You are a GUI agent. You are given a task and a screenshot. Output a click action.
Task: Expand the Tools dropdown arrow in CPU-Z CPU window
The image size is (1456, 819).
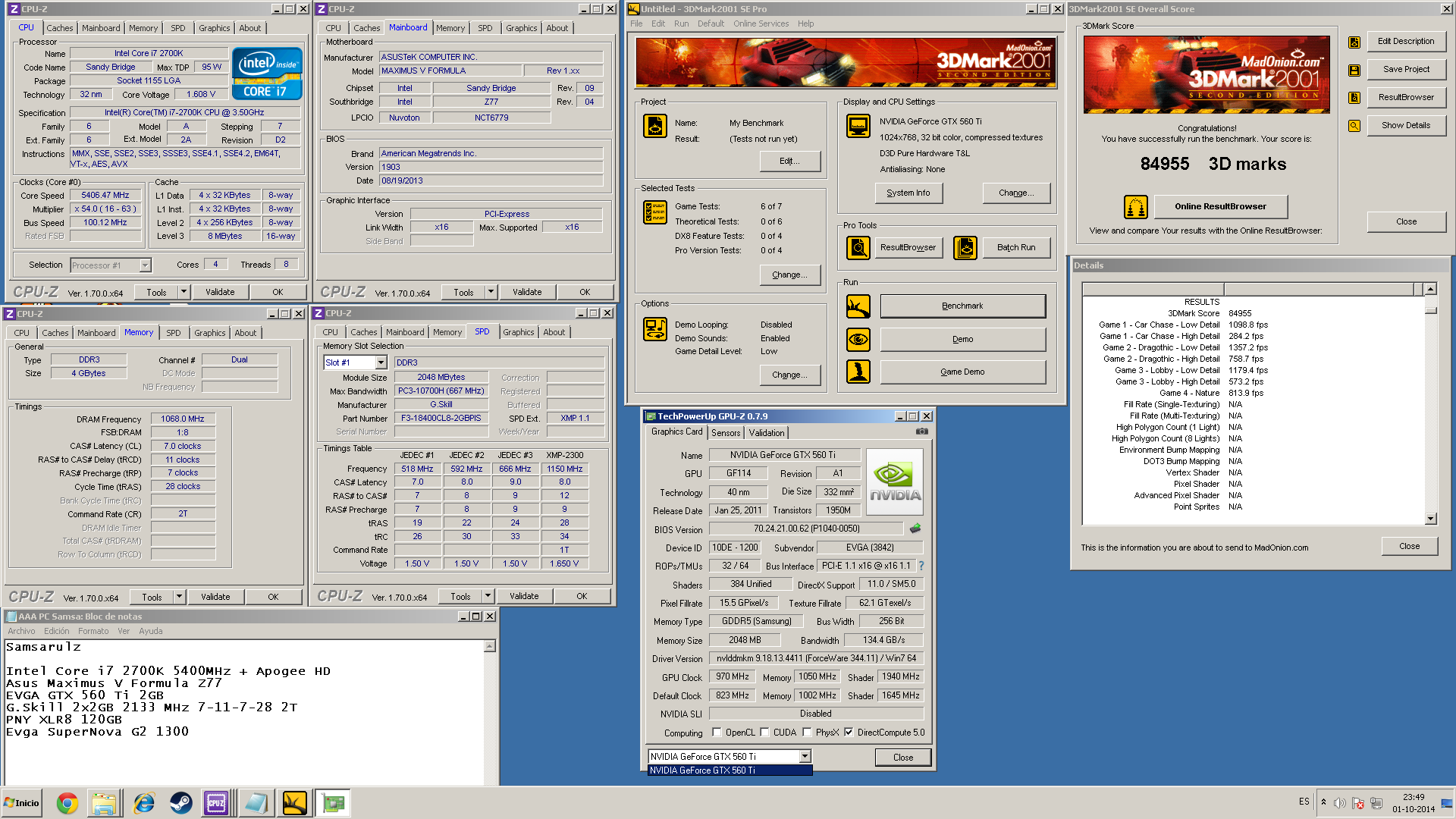point(184,292)
